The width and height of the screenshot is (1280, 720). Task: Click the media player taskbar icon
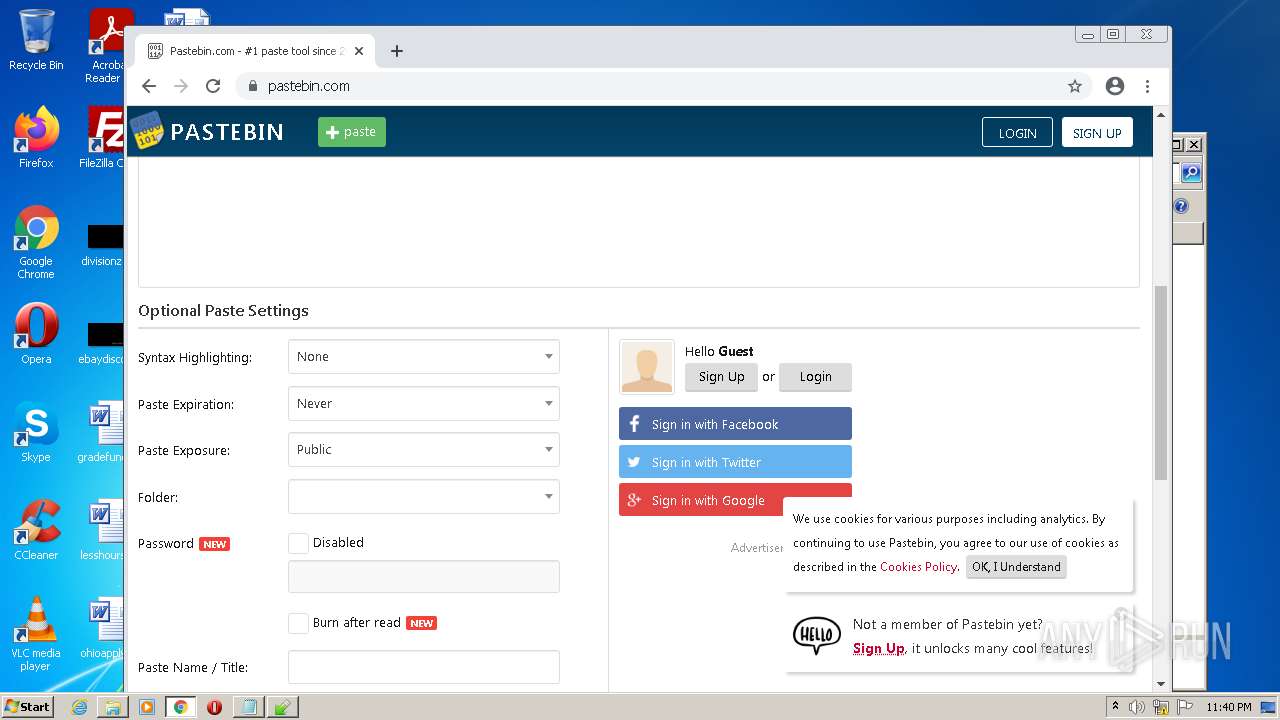coord(146,707)
